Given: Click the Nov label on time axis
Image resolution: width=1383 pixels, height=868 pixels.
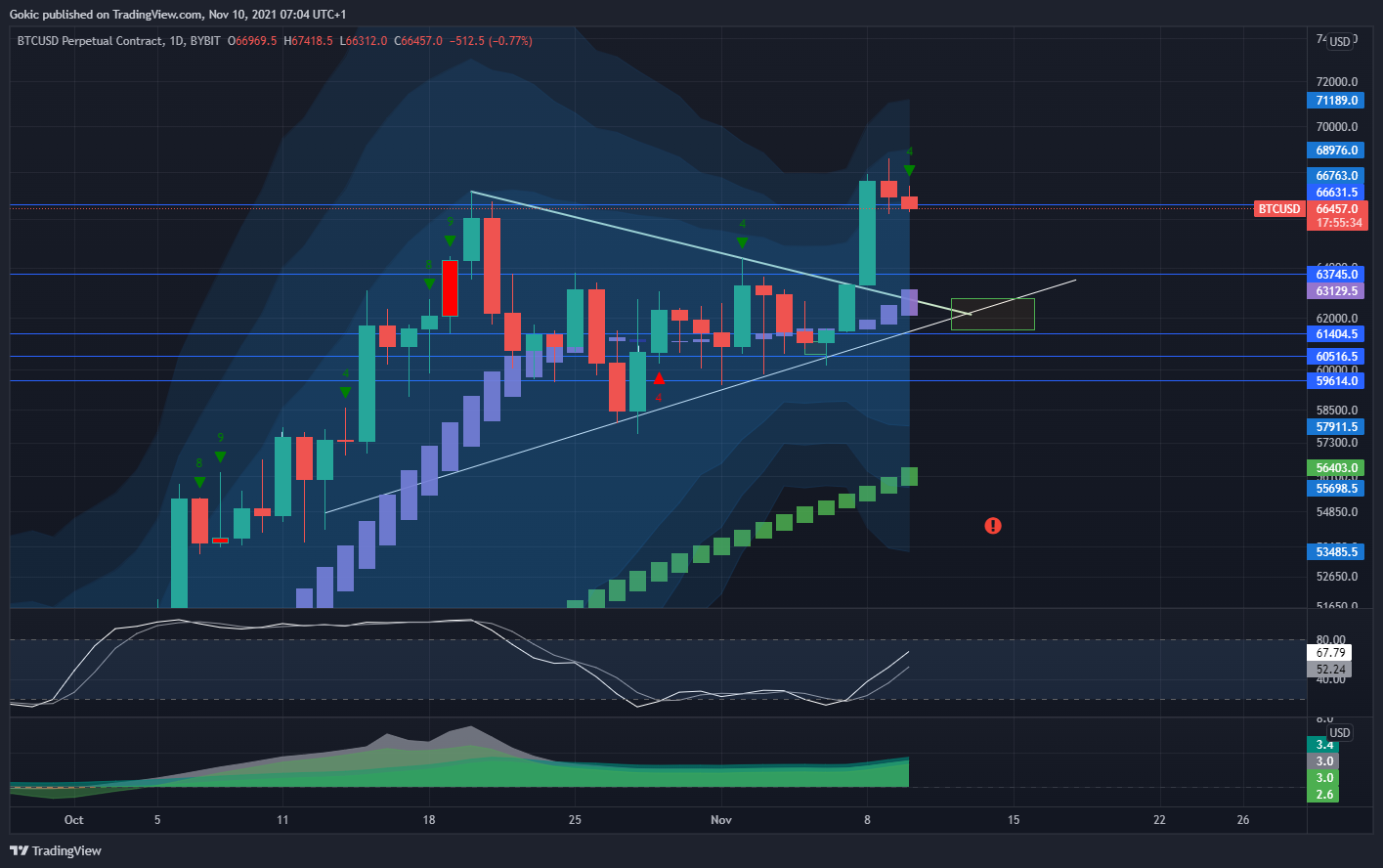Looking at the screenshot, I should (721, 820).
